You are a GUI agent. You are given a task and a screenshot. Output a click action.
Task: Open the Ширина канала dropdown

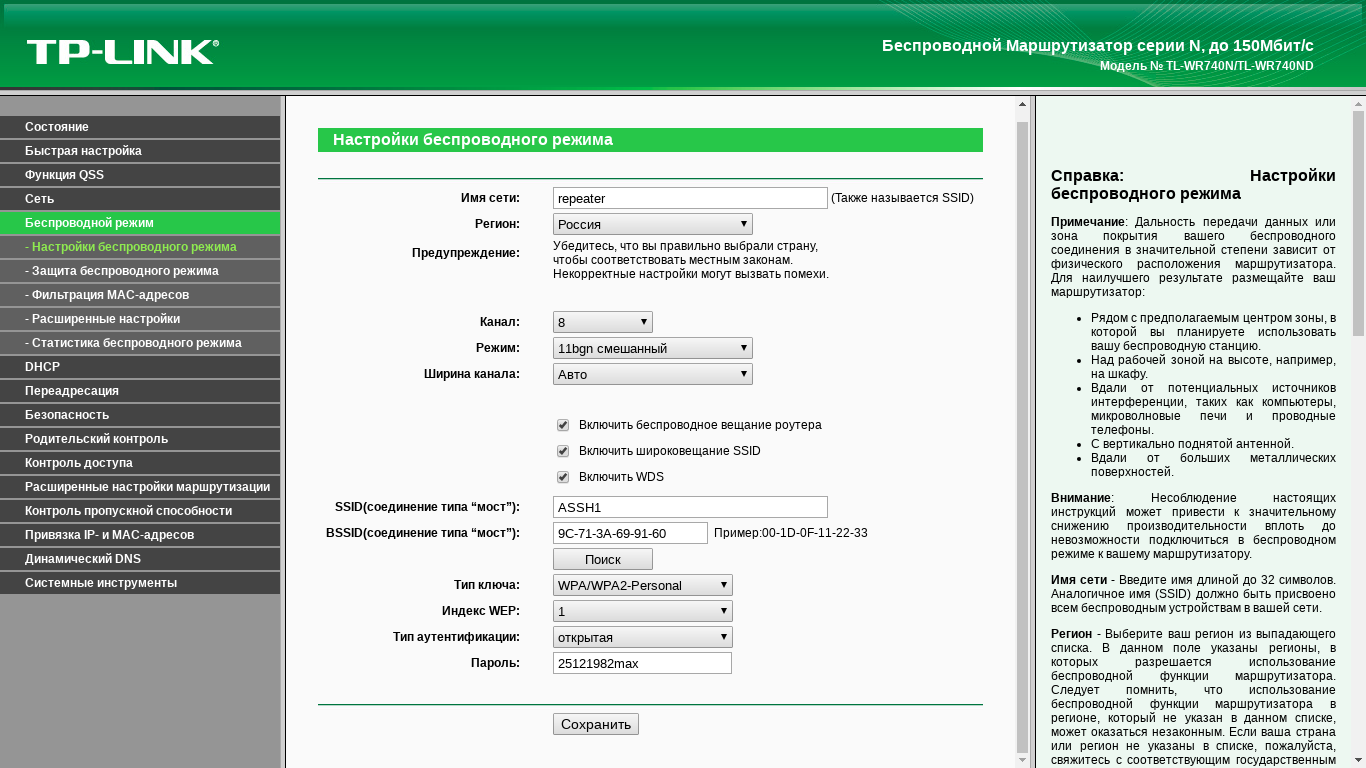point(653,374)
